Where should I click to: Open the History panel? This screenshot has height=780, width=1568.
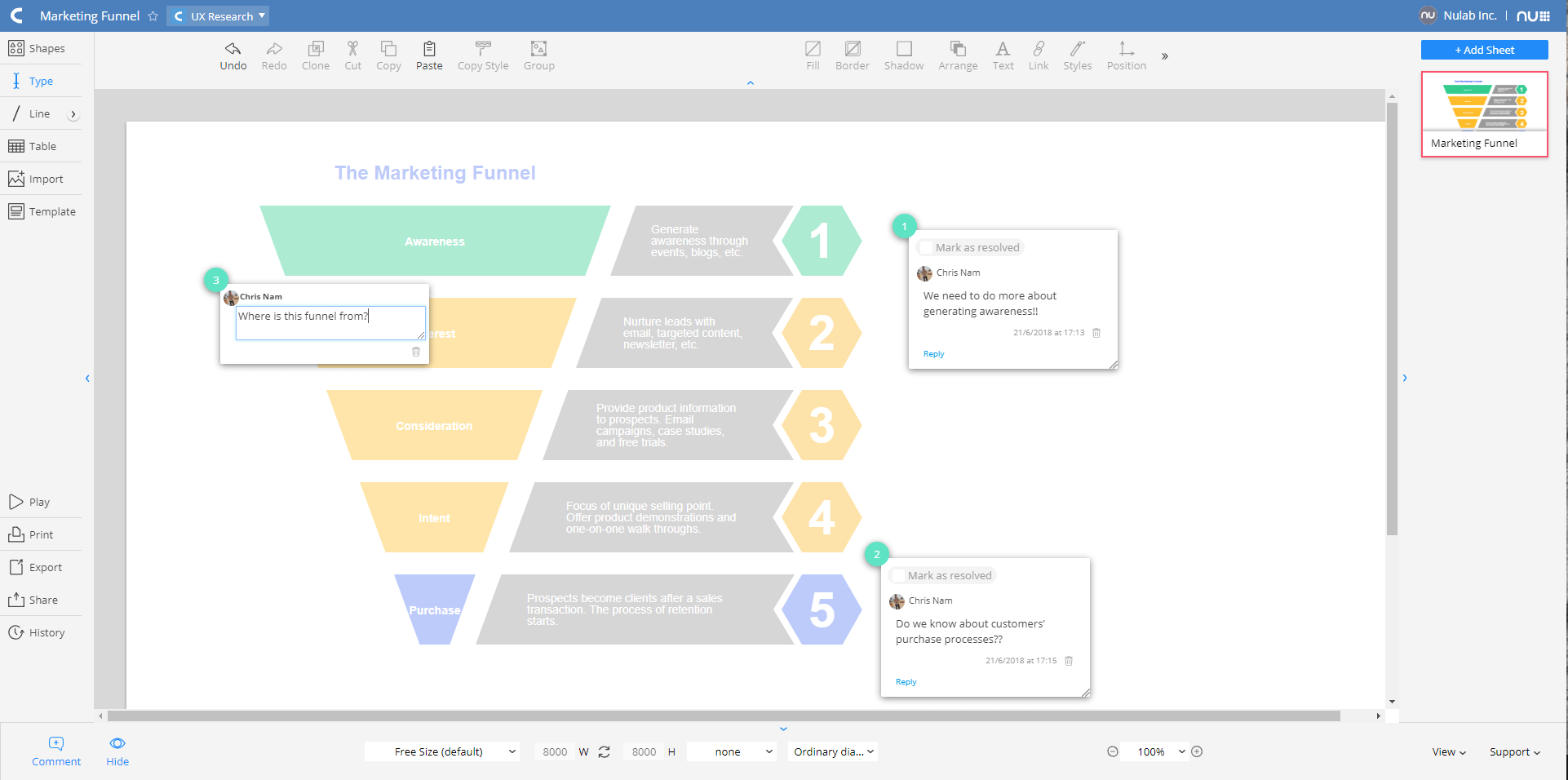pyautogui.click(x=37, y=633)
